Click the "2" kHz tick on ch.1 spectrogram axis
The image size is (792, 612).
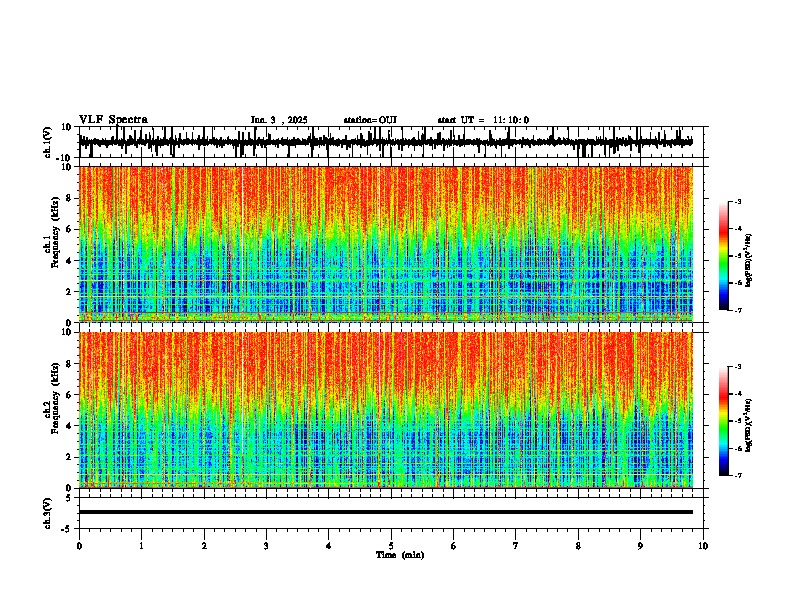[x=69, y=291]
